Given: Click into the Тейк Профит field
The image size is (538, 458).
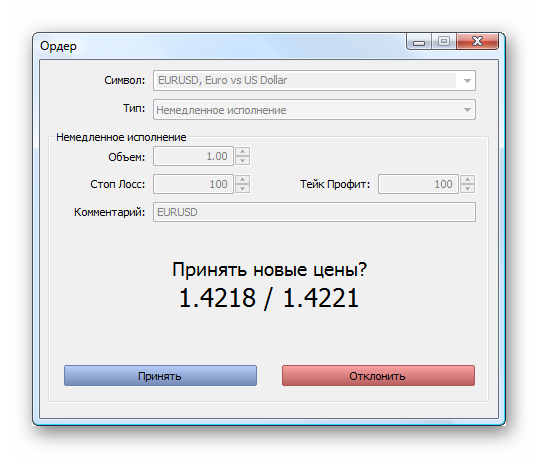Looking at the screenshot, I should pyautogui.click(x=418, y=184).
